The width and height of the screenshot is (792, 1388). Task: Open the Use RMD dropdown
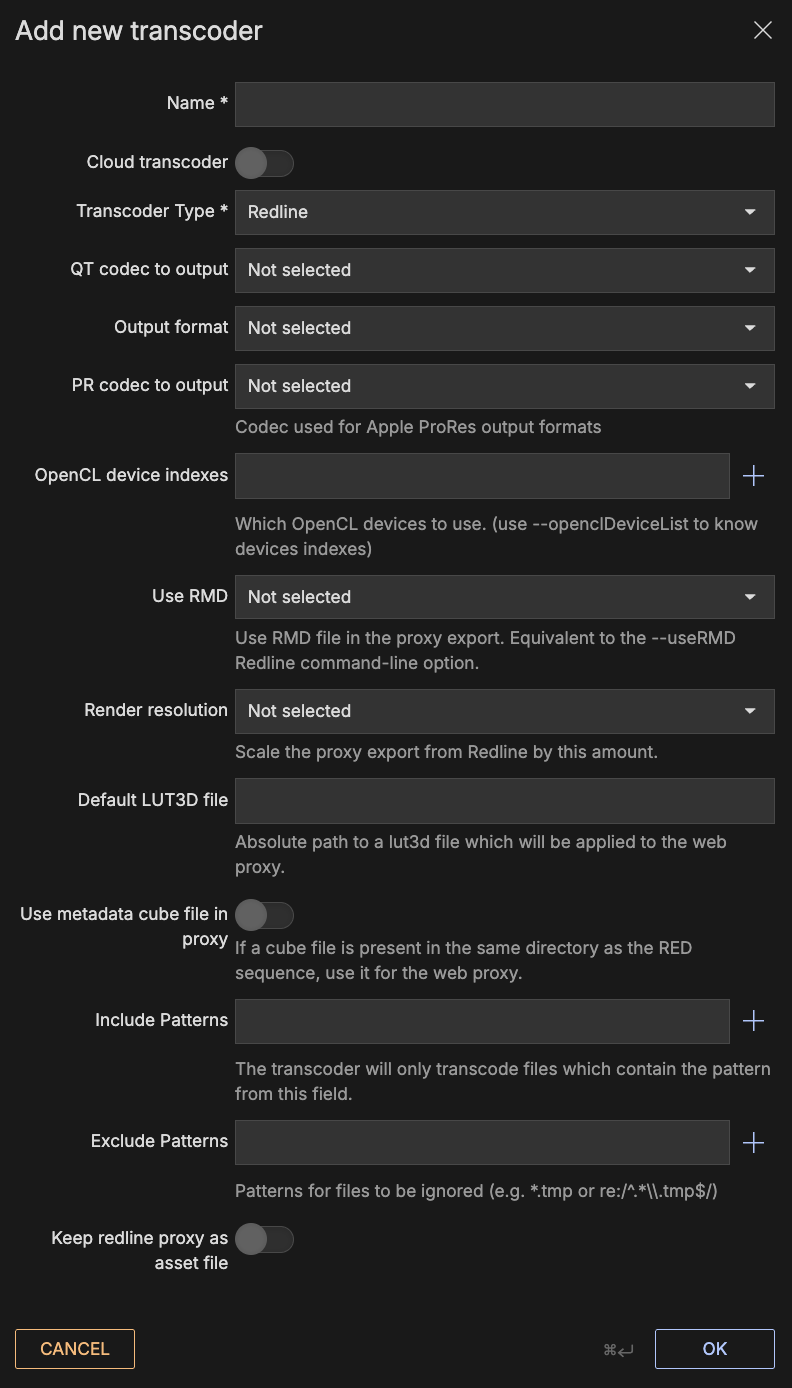504,597
